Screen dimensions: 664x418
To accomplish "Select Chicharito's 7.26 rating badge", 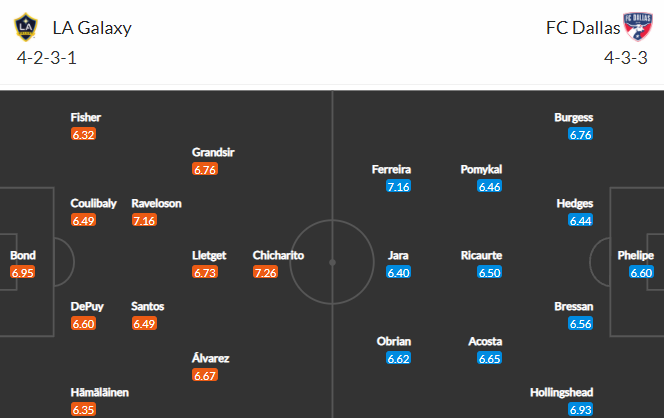I will [266, 272].
